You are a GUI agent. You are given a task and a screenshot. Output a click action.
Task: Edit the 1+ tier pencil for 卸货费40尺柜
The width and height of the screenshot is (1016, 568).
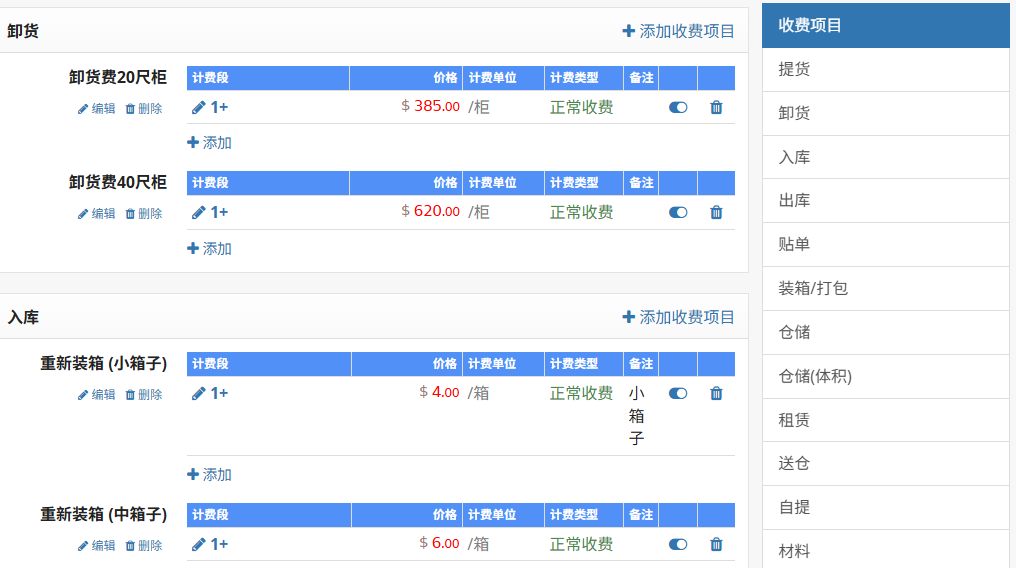pos(199,212)
